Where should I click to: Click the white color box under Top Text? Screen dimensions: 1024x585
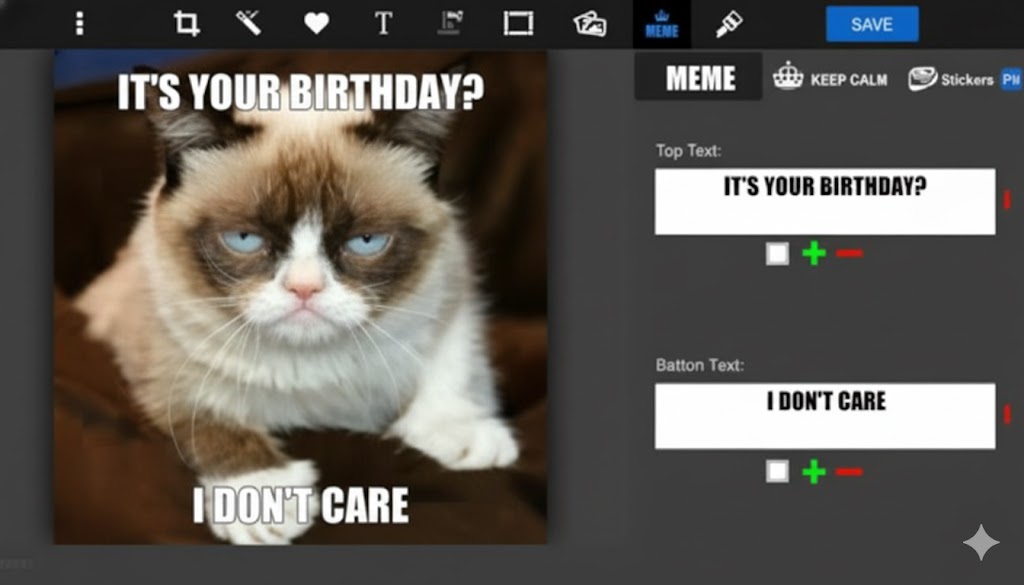pyautogui.click(x=777, y=254)
